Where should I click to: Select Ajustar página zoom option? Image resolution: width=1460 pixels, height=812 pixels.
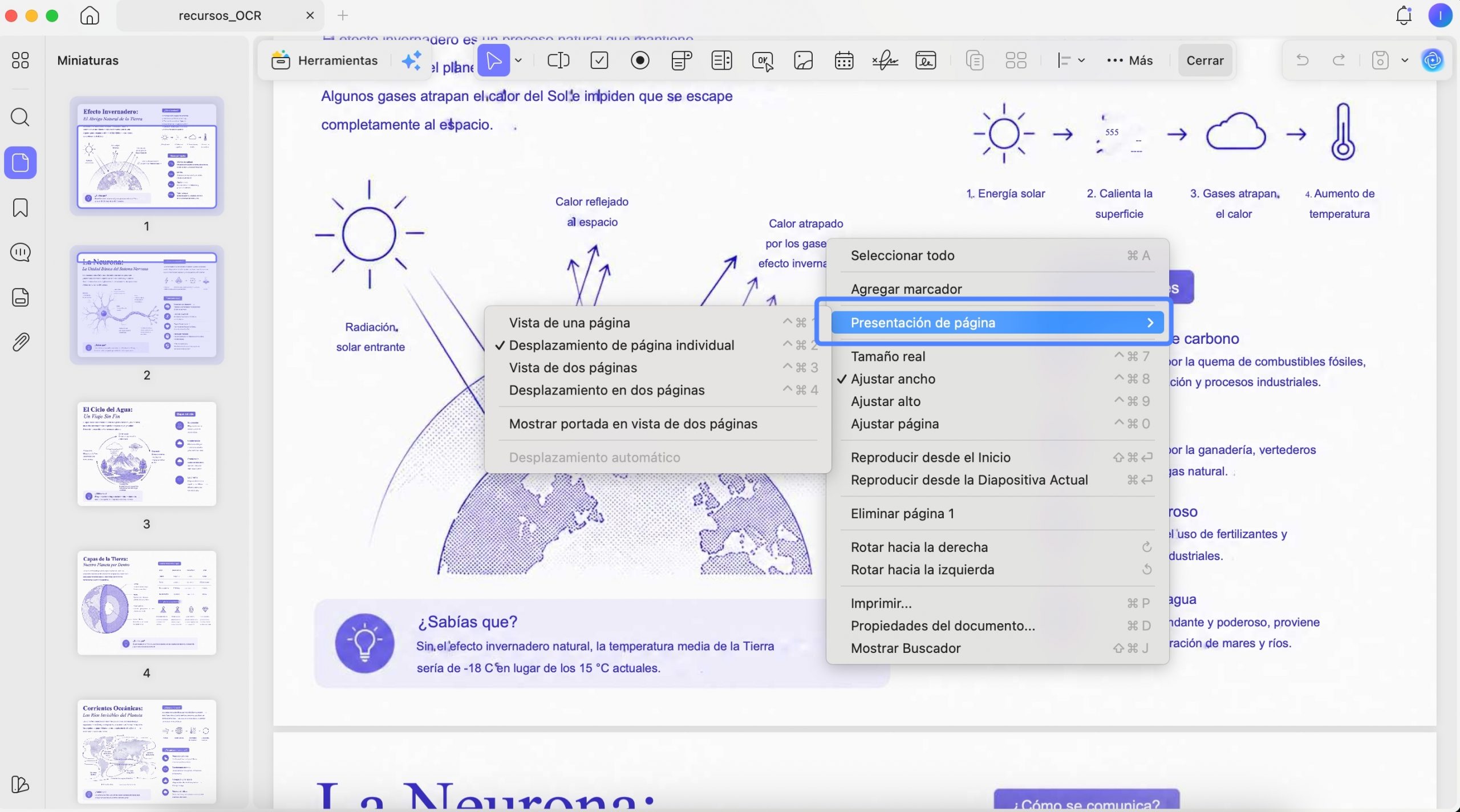(997, 424)
